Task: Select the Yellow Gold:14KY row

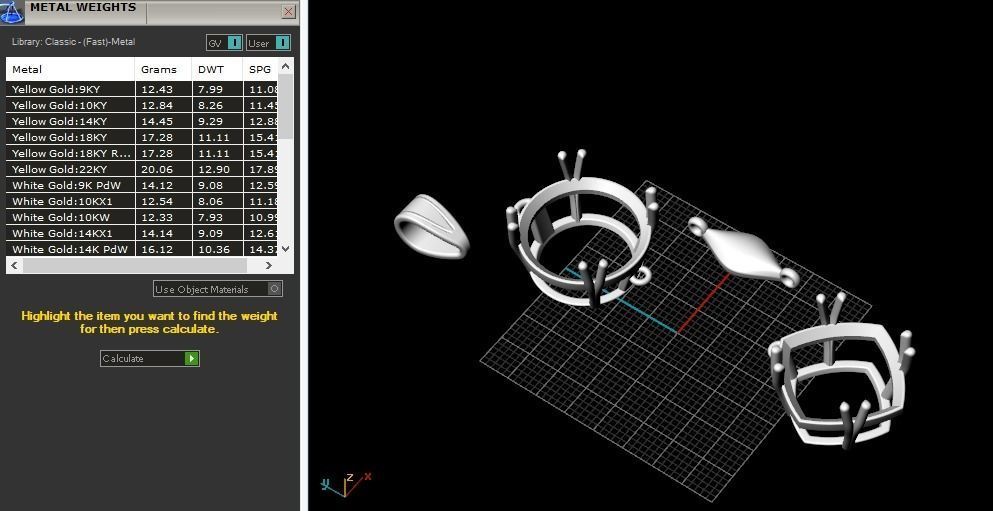Action: [142, 121]
